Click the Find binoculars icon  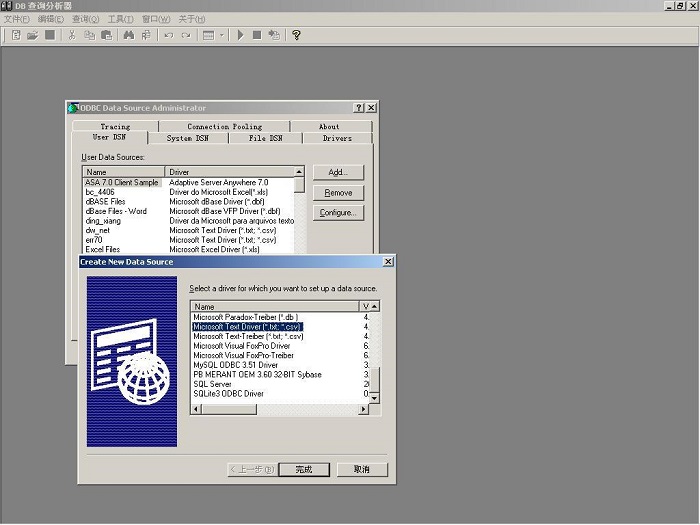tap(129, 35)
